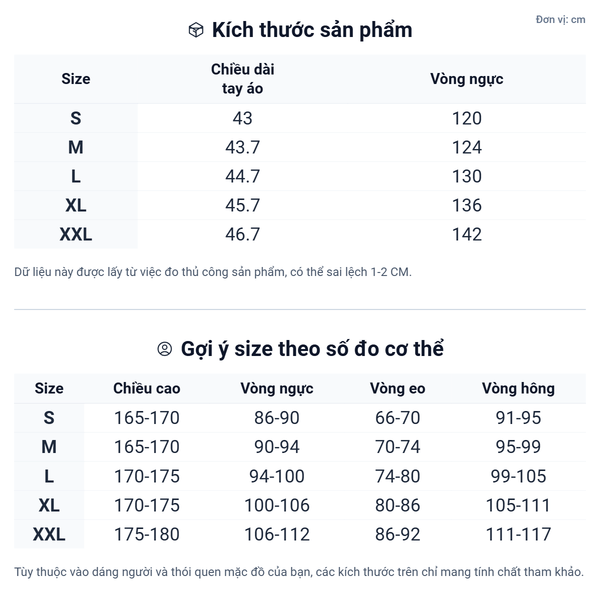600x600 pixels.
Task: Select size S row in product size table
Action: pyautogui.click(x=76, y=118)
